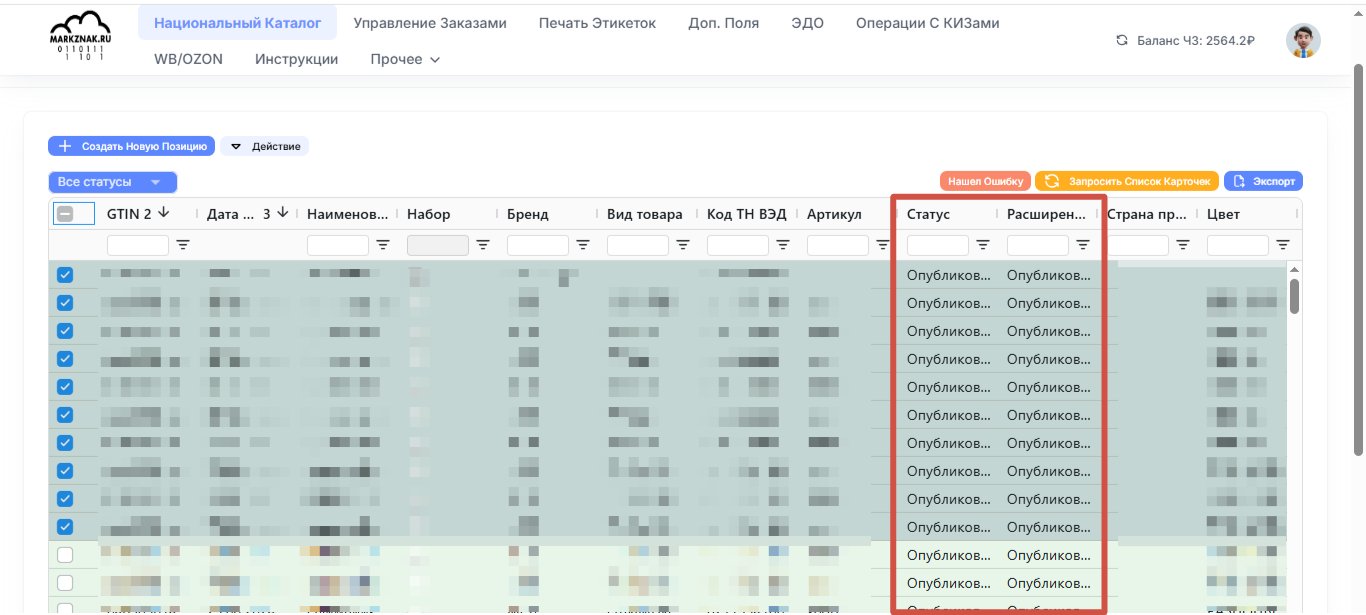Open filter icon for Бренд column

583,244
